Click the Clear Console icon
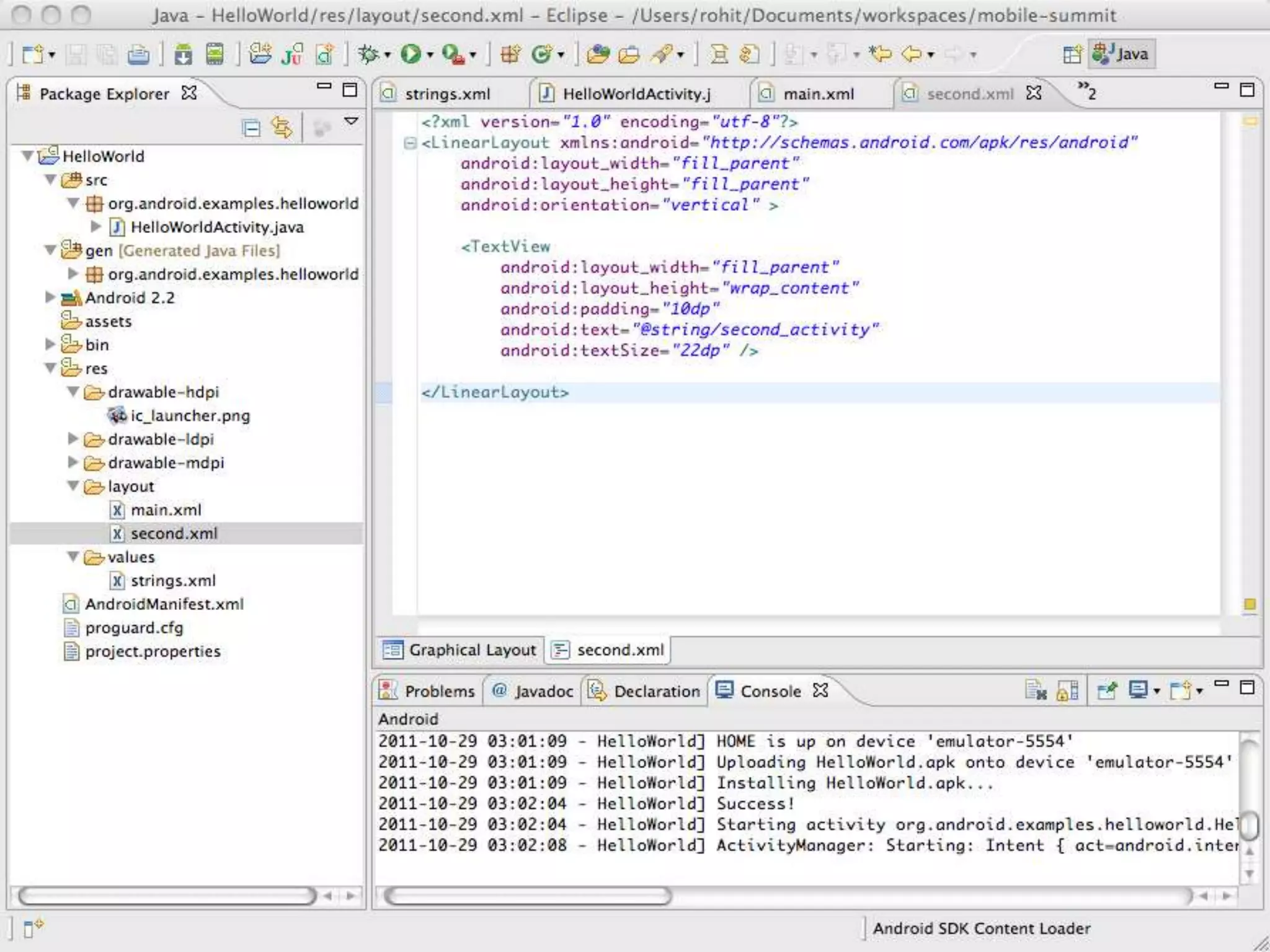The height and width of the screenshot is (952, 1270). point(1036,690)
